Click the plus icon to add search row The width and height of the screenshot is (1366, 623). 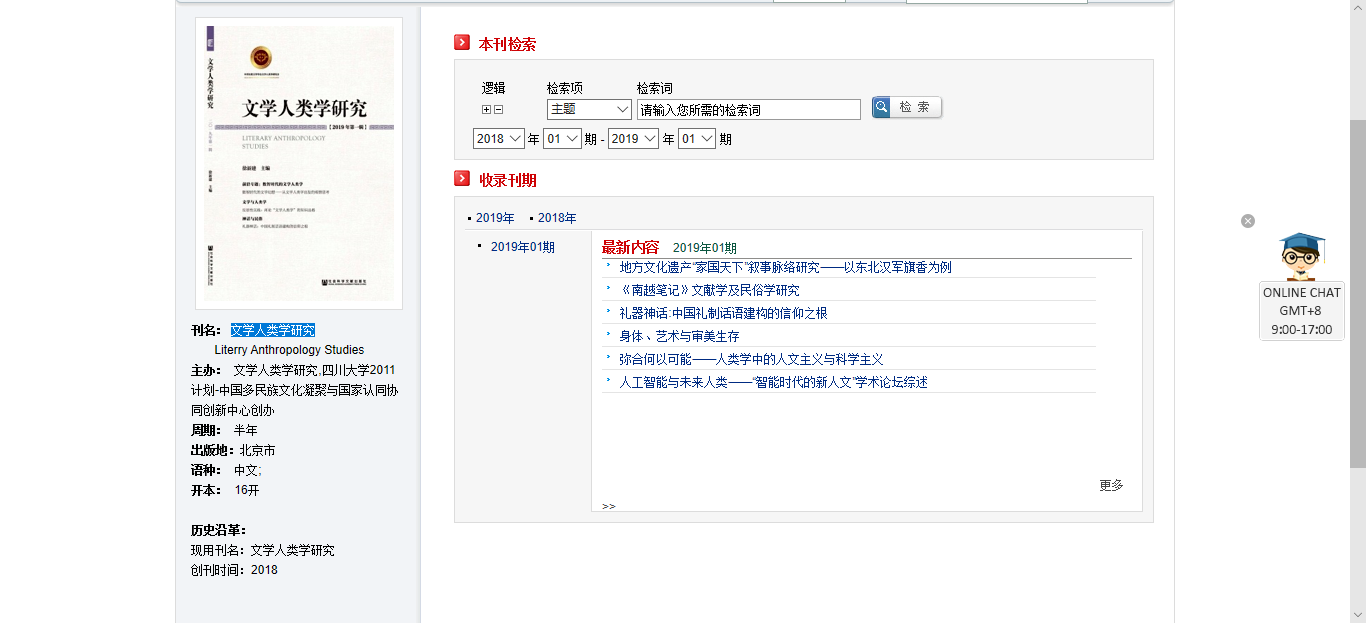[487, 110]
